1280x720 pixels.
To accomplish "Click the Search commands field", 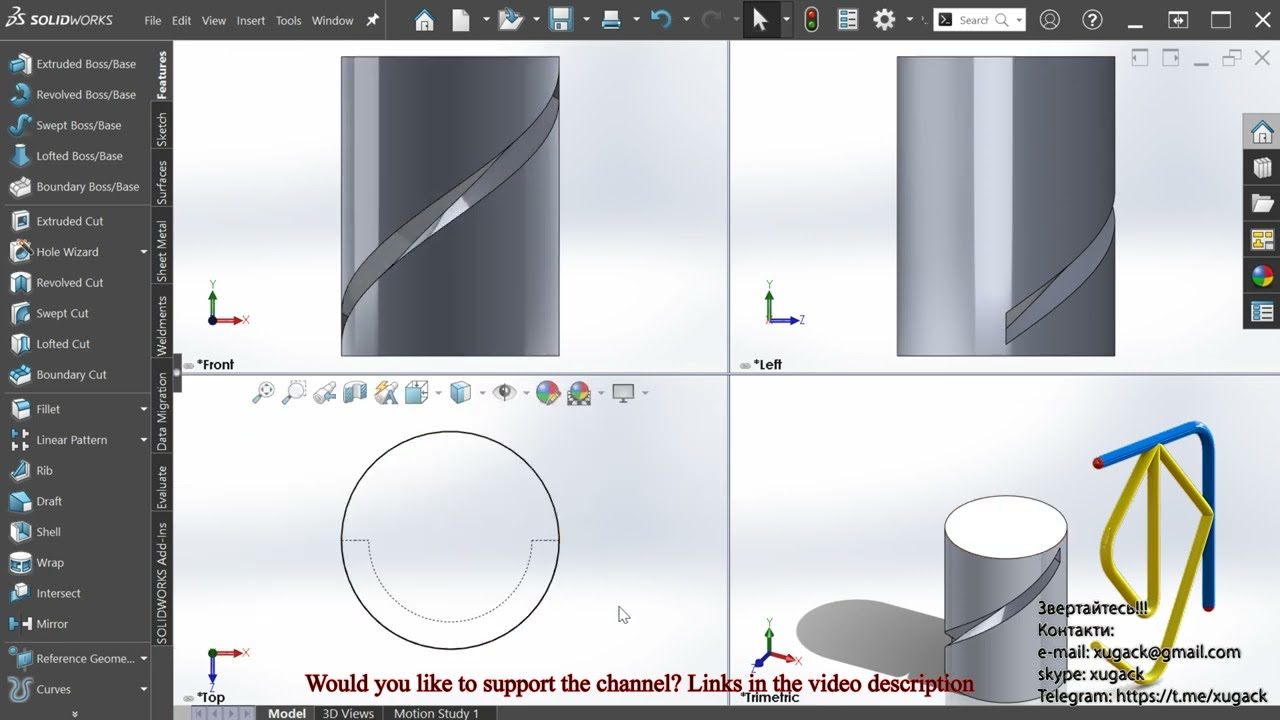I will (979, 20).
